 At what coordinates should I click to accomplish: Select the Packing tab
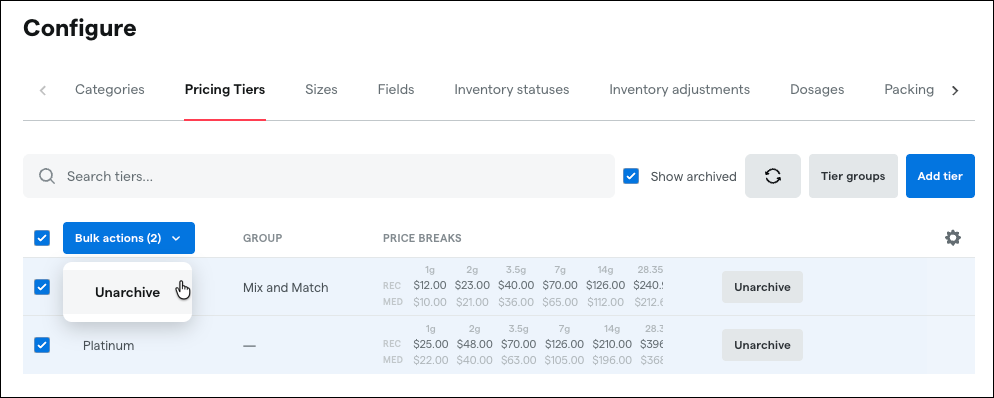coord(909,89)
